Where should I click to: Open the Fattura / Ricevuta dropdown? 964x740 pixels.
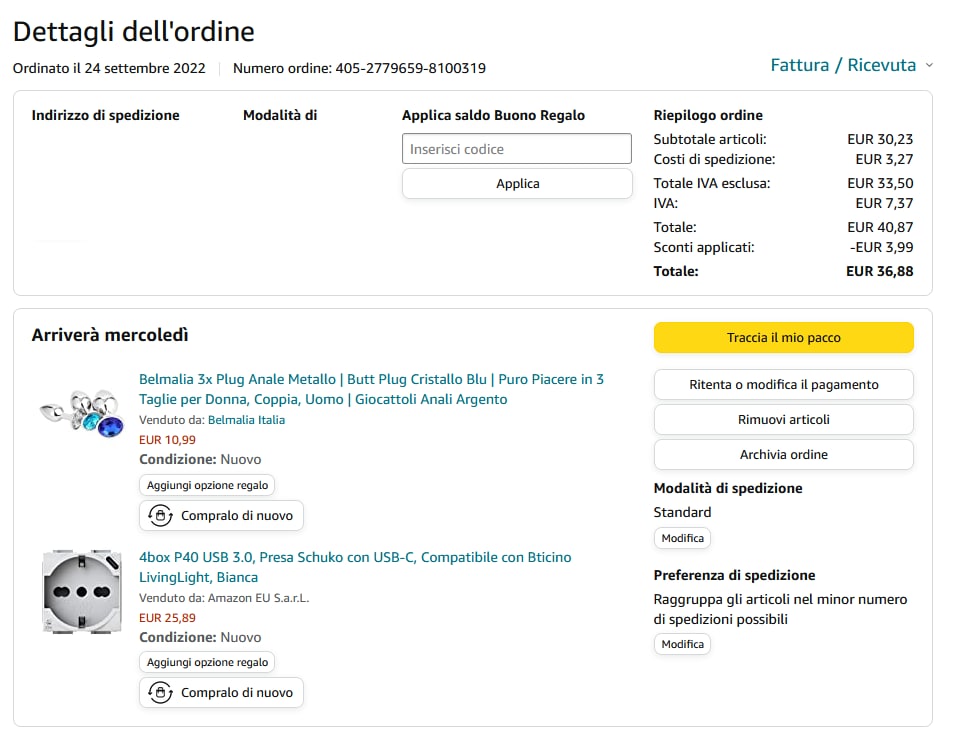(x=843, y=66)
